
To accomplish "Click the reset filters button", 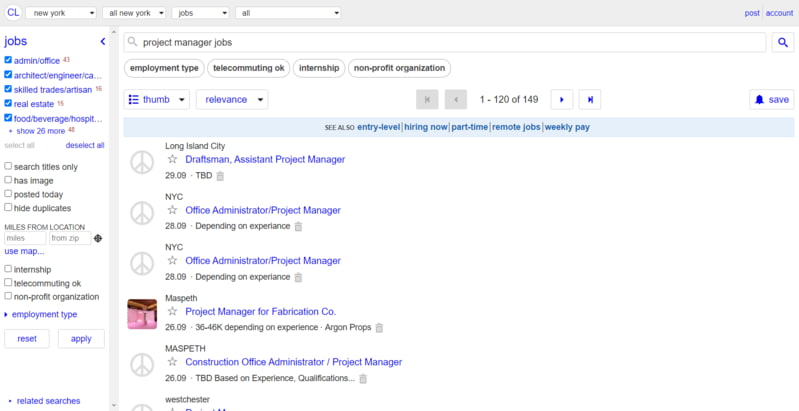I will click(27, 339).
